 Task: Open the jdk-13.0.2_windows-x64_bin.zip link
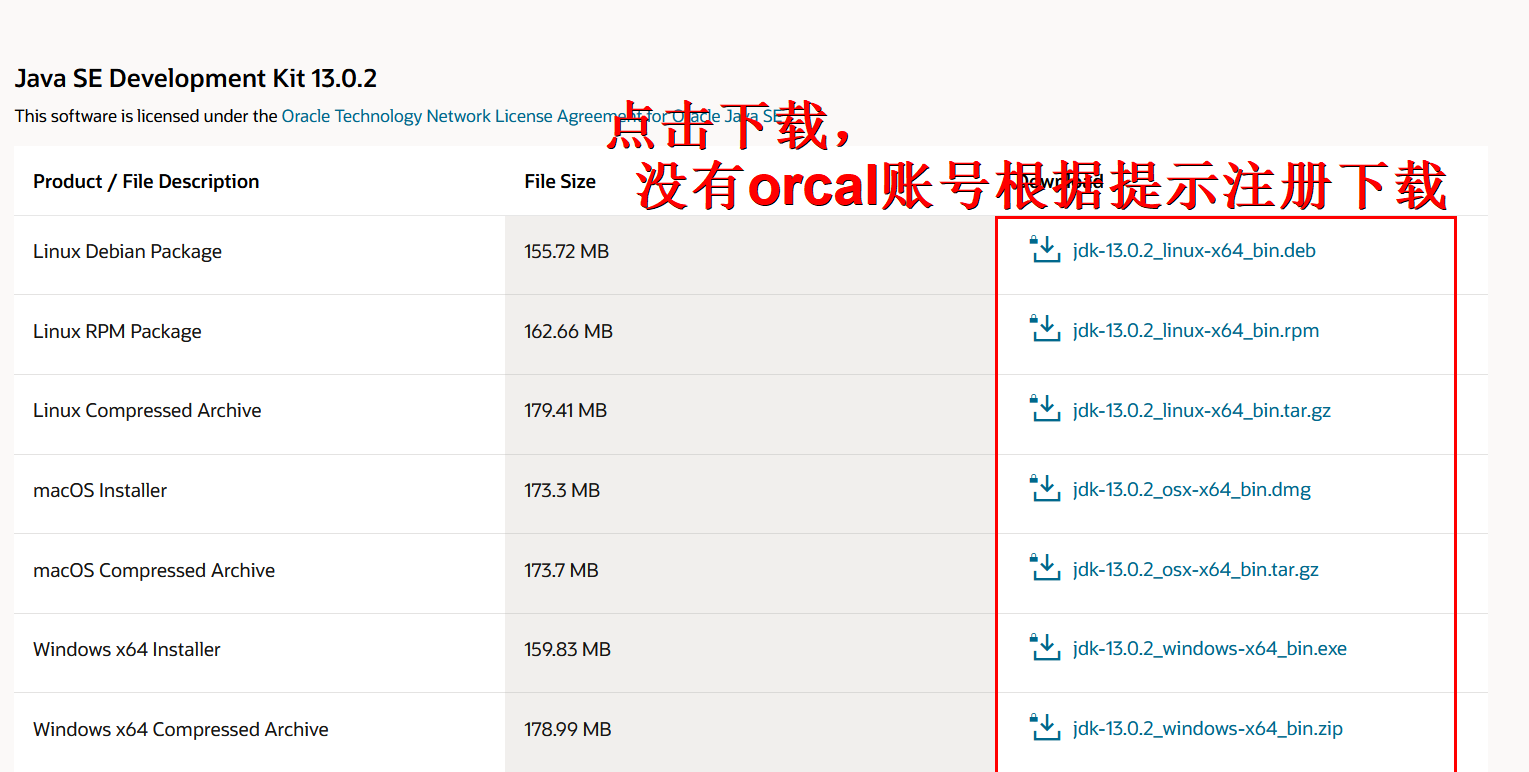(x=1208, y=729)
